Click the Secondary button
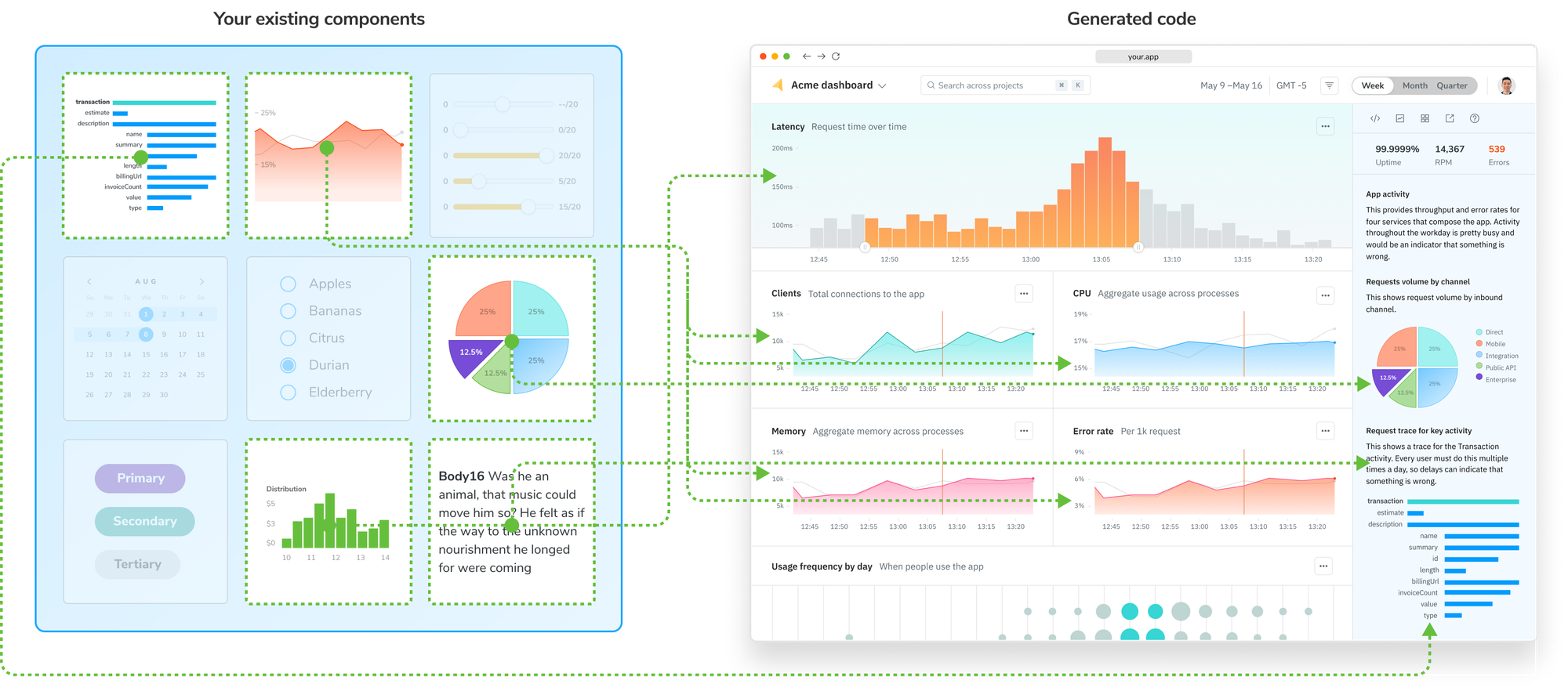 145,522
